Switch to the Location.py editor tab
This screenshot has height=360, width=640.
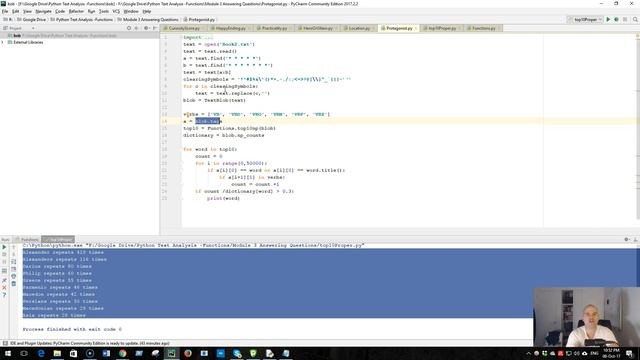pos(358,28)
